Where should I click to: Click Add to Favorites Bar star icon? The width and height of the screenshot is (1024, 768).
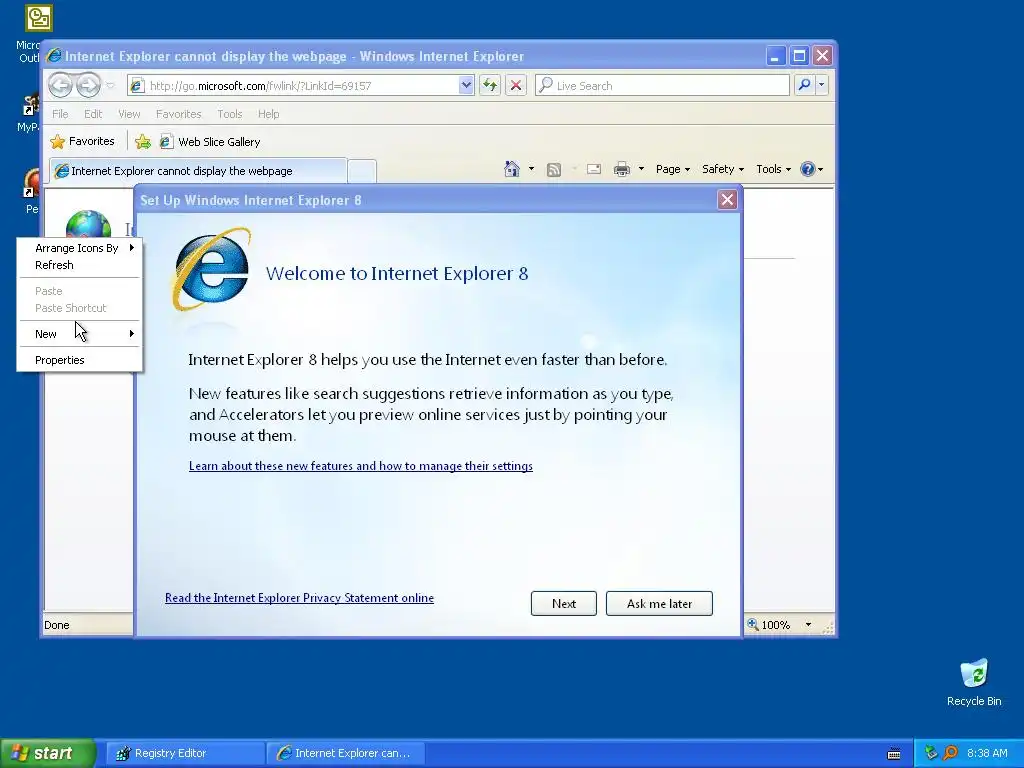pyautogui.click(x=142, y=141)
